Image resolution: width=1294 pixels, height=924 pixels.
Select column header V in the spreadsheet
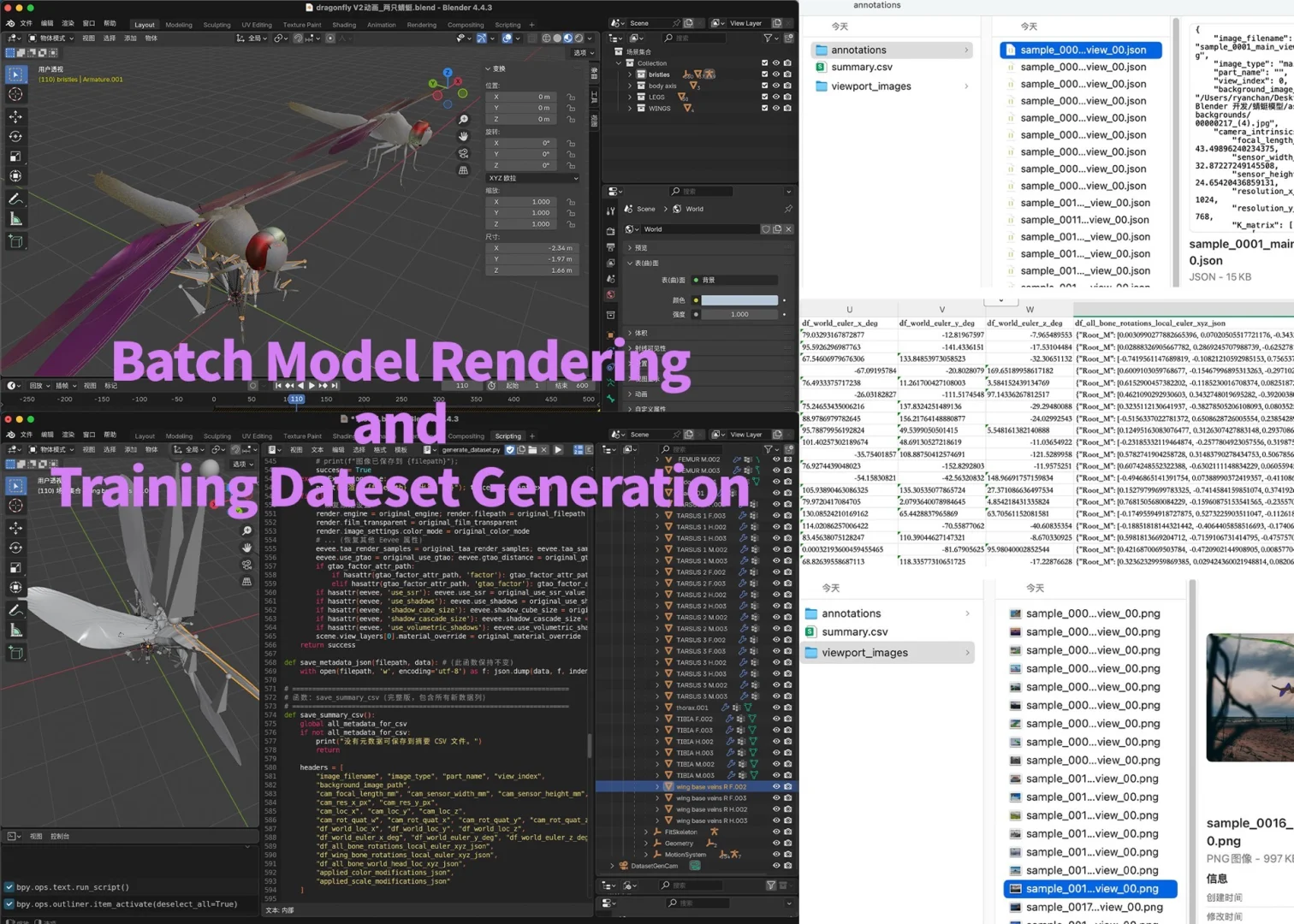pyautogui.click(x=941, y=310)
